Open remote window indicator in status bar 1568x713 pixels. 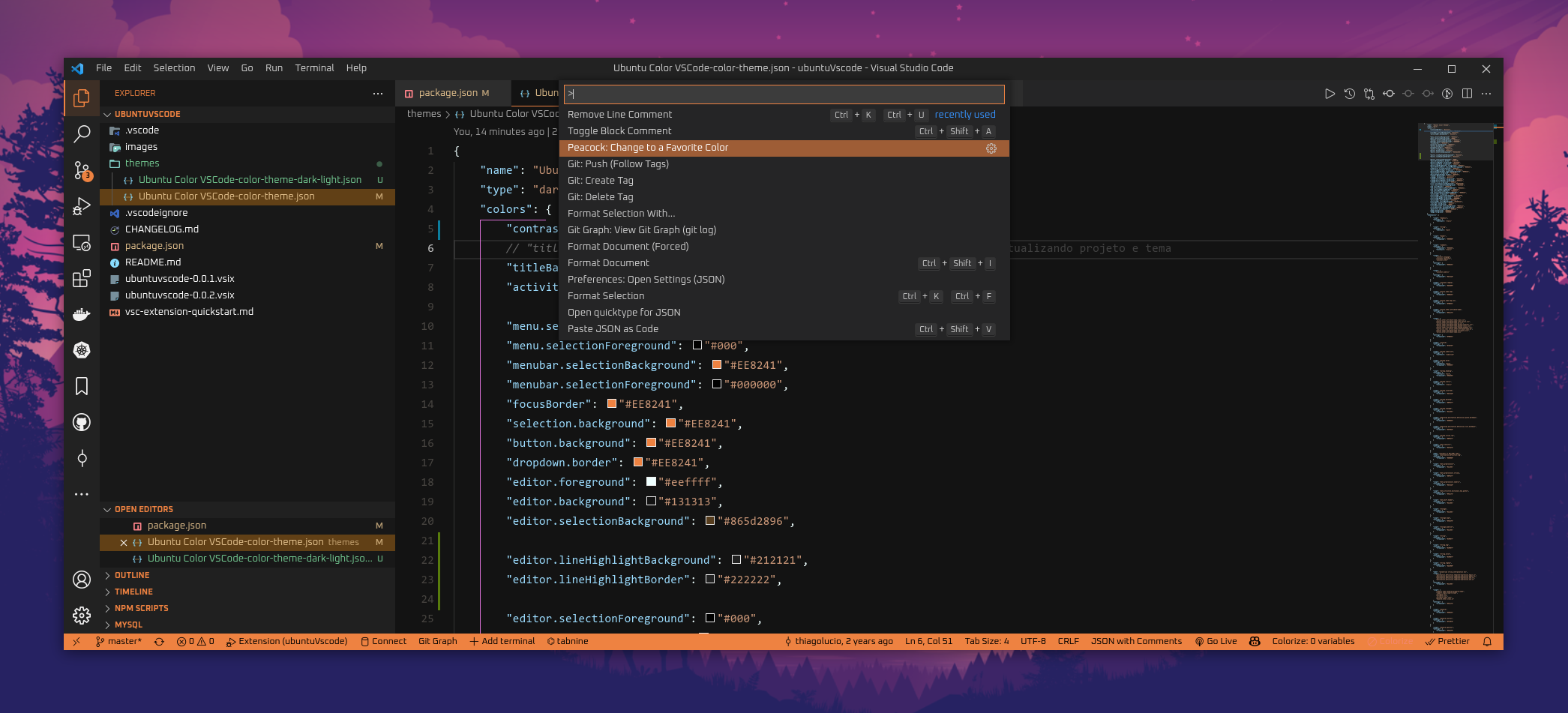(76, 642)
